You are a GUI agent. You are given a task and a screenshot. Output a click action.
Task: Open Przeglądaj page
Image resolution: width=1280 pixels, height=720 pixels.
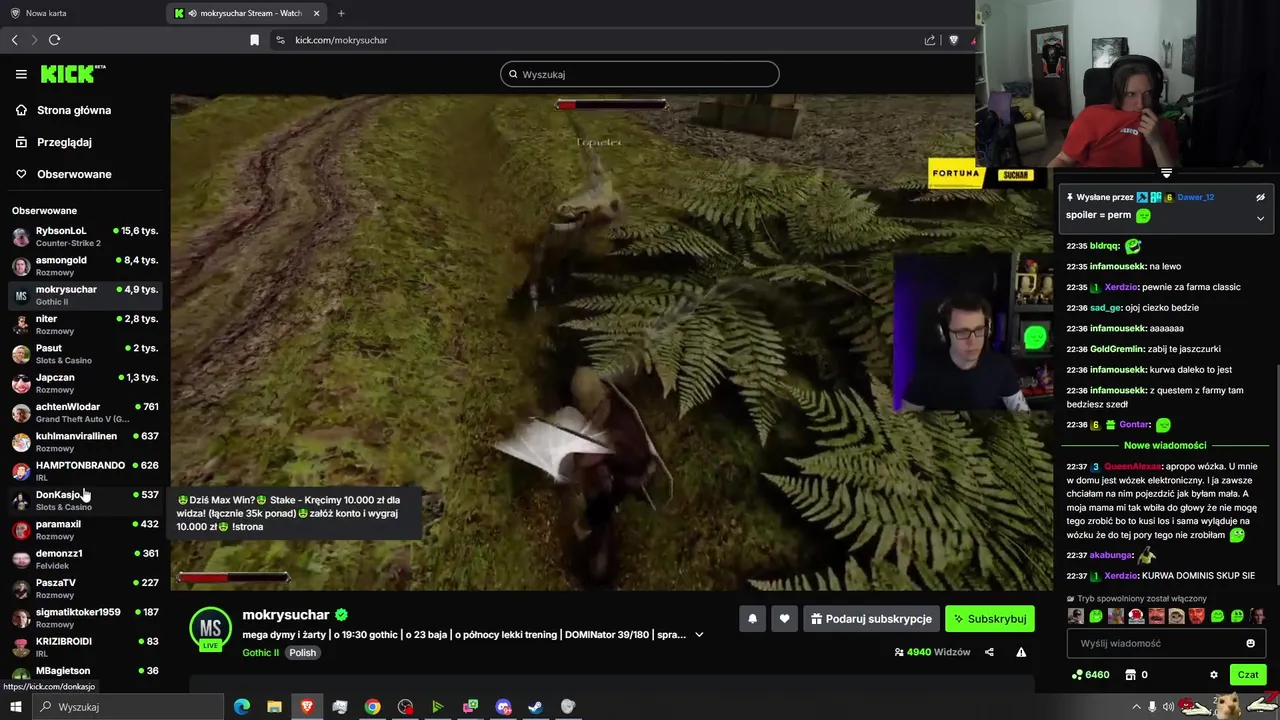pyautogui.click(x=64, y=142)
